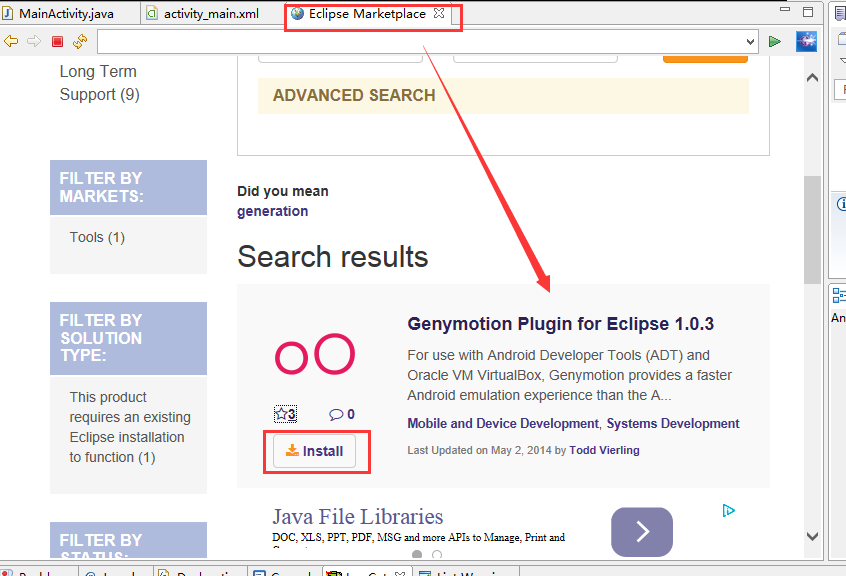Click 'FILTER BY SOLUTION TYPE:' header

pyautogui.click(x=128, y=338)
